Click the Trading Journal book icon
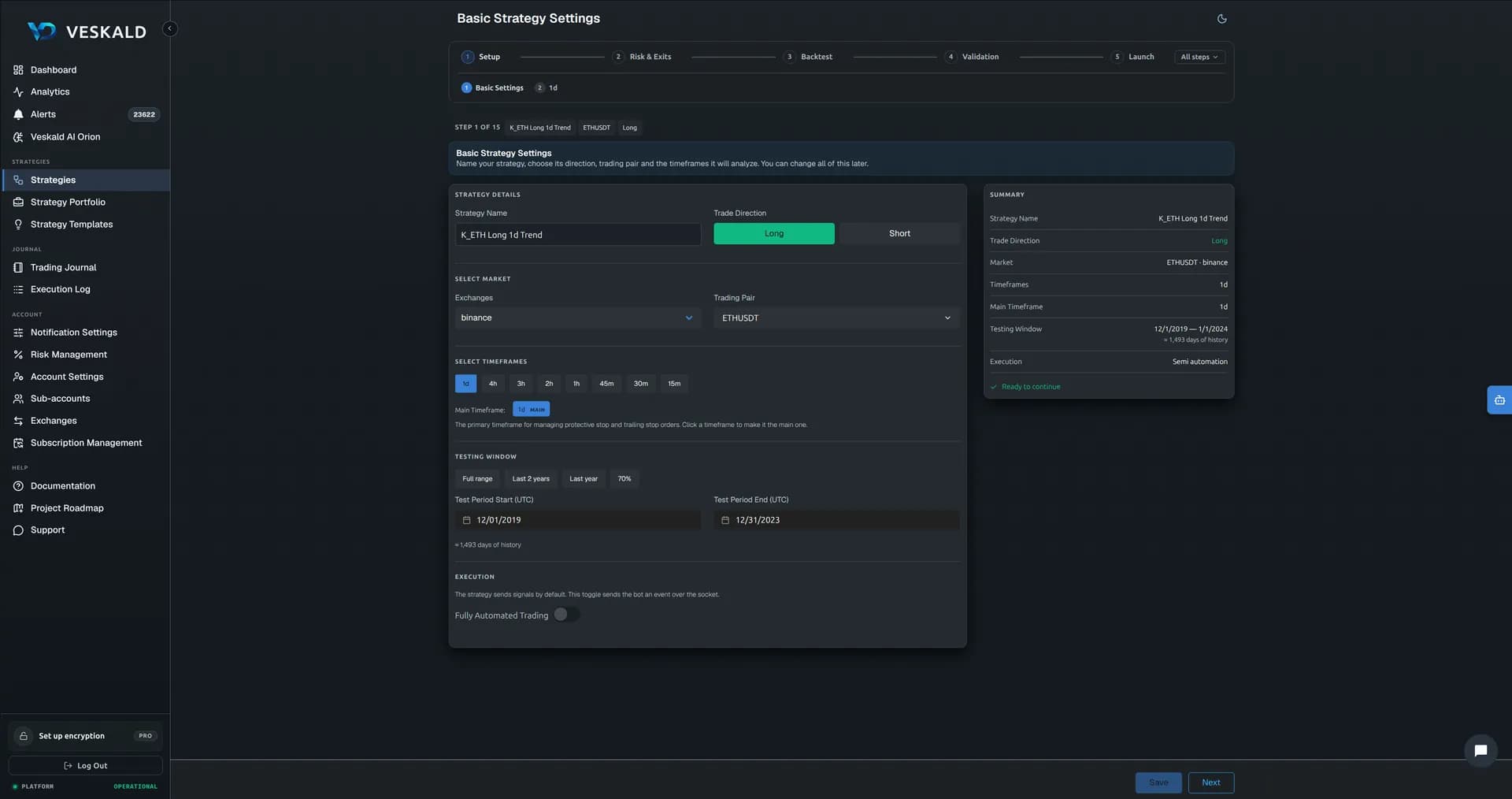The height and width of the screenshot is (799, 1512). point(18,268)
